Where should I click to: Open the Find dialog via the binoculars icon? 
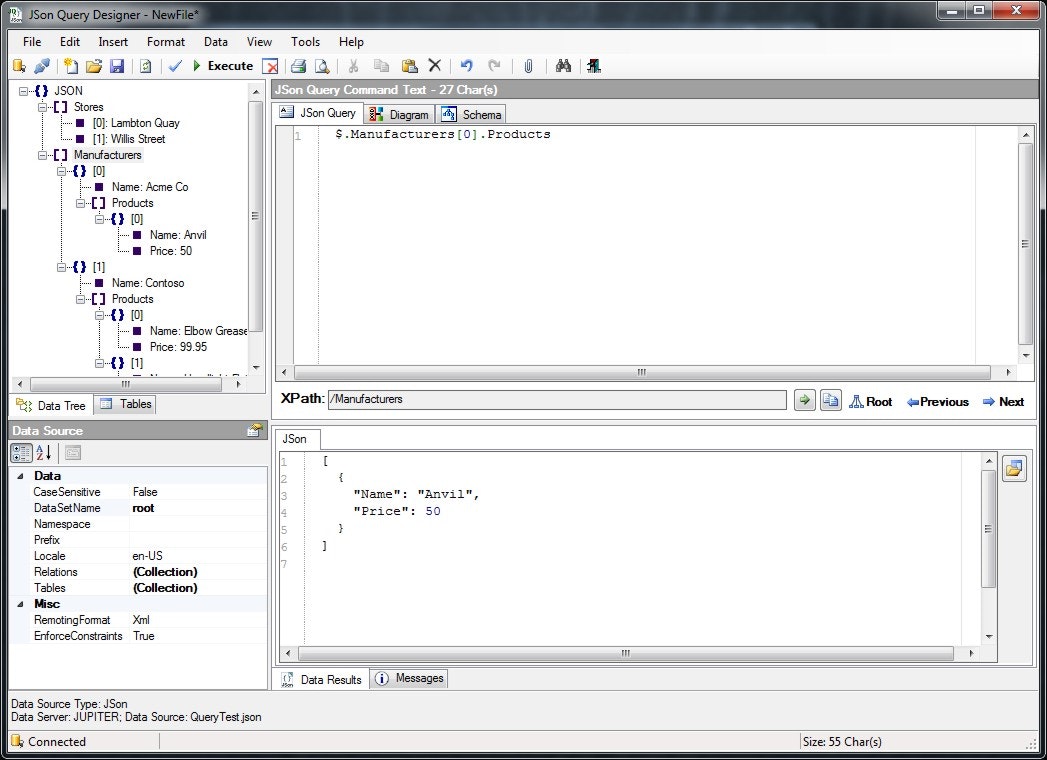[563, 66]
